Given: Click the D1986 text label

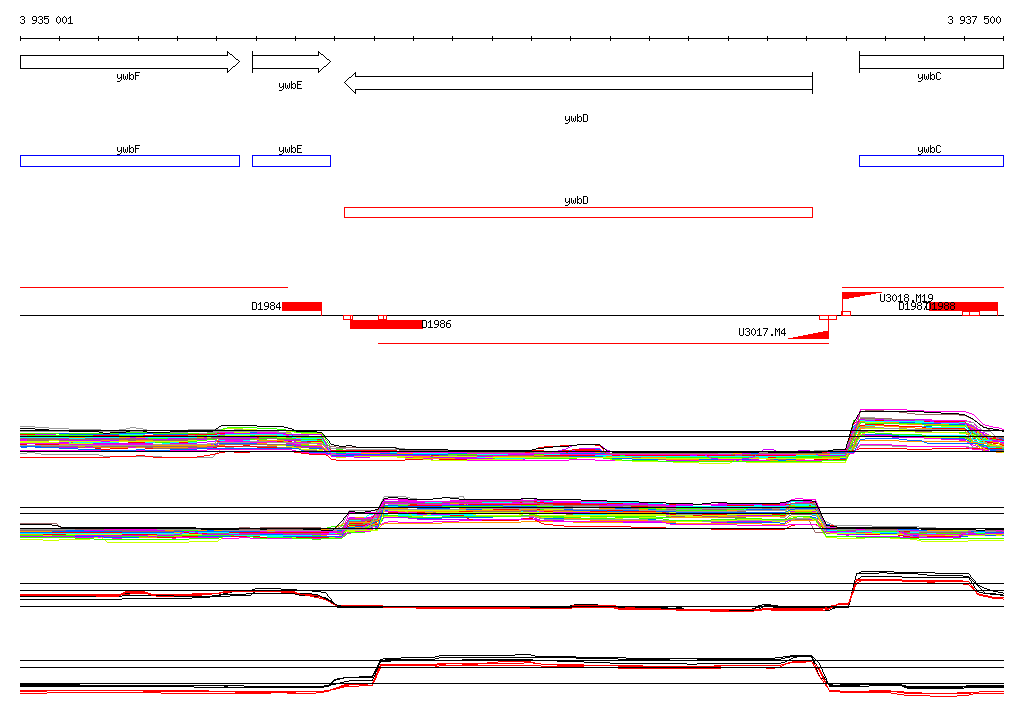Looking at the screenshot, I should tap(437, 324).
